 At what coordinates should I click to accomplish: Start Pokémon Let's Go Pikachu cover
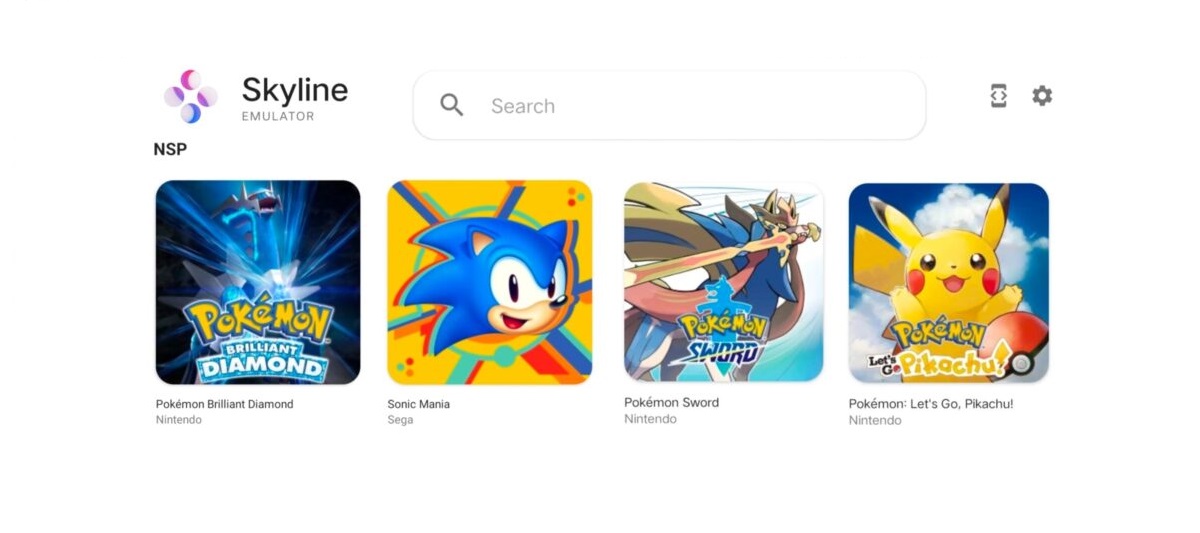(x=949, y=283)
